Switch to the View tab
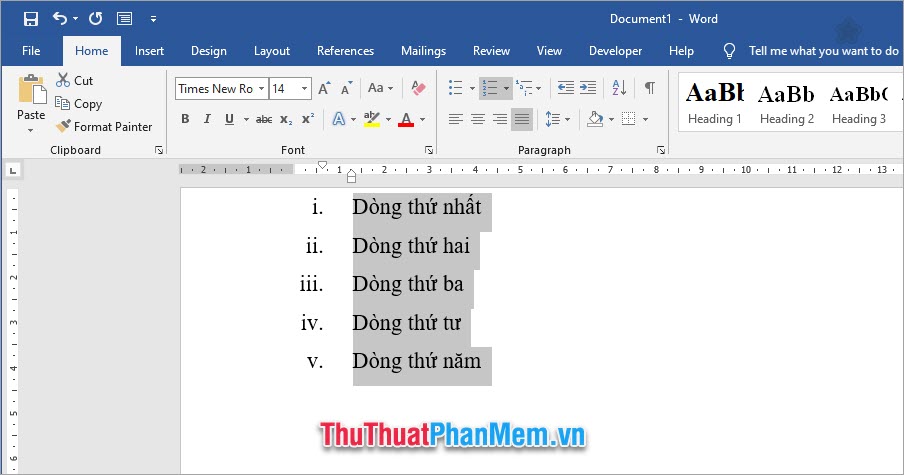 coord(549,51)
